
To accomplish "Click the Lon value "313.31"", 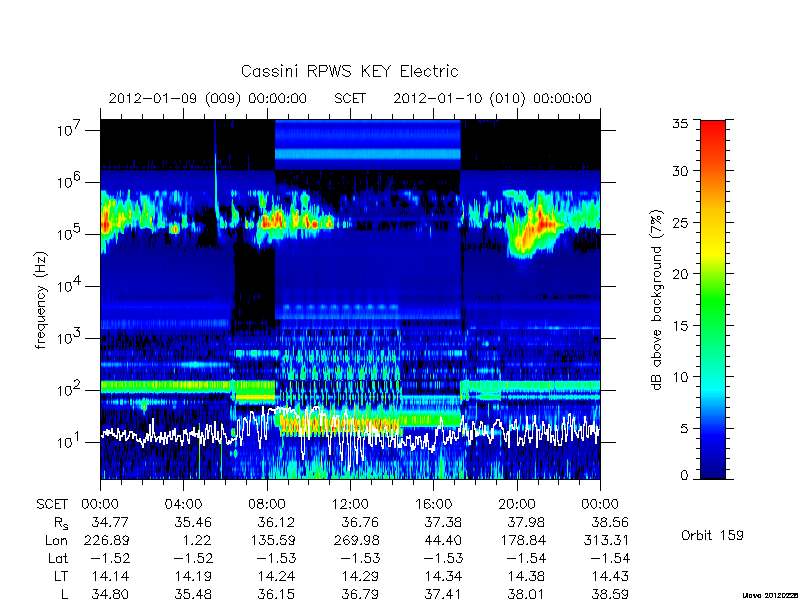I will coord(606,540).
